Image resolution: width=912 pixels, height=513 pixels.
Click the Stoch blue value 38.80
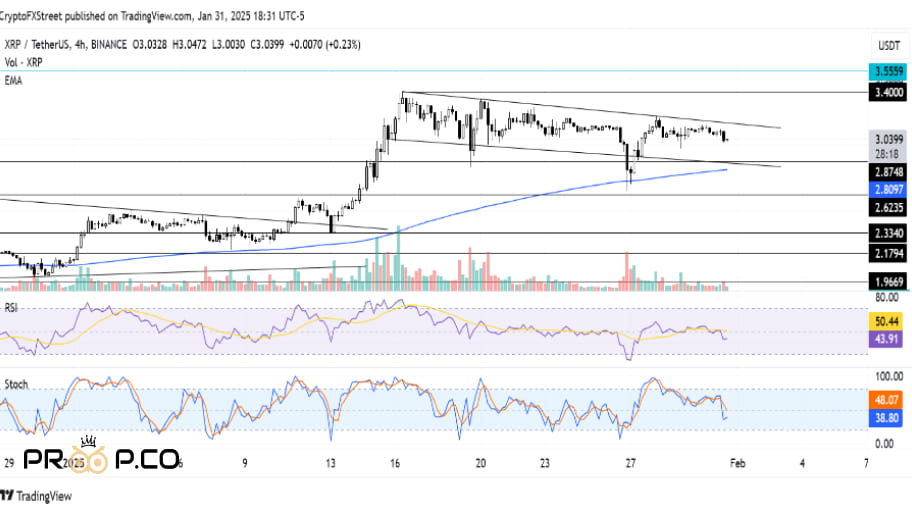(886, 418)
